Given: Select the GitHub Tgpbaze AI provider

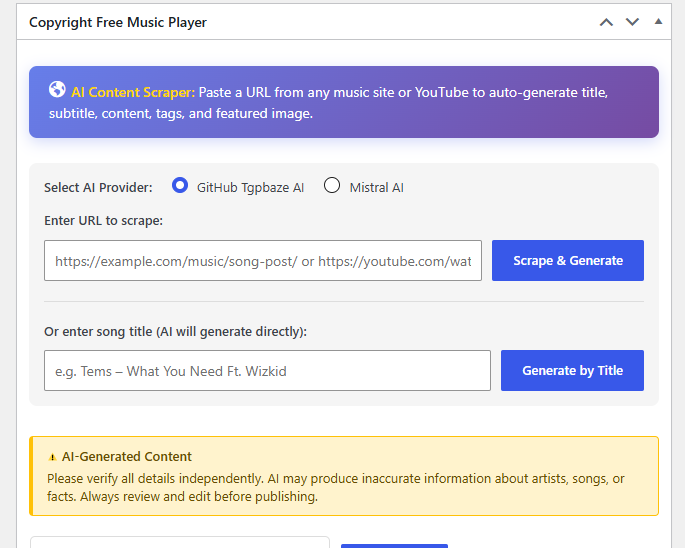Looking at the screenshot, I should [180, 185].
